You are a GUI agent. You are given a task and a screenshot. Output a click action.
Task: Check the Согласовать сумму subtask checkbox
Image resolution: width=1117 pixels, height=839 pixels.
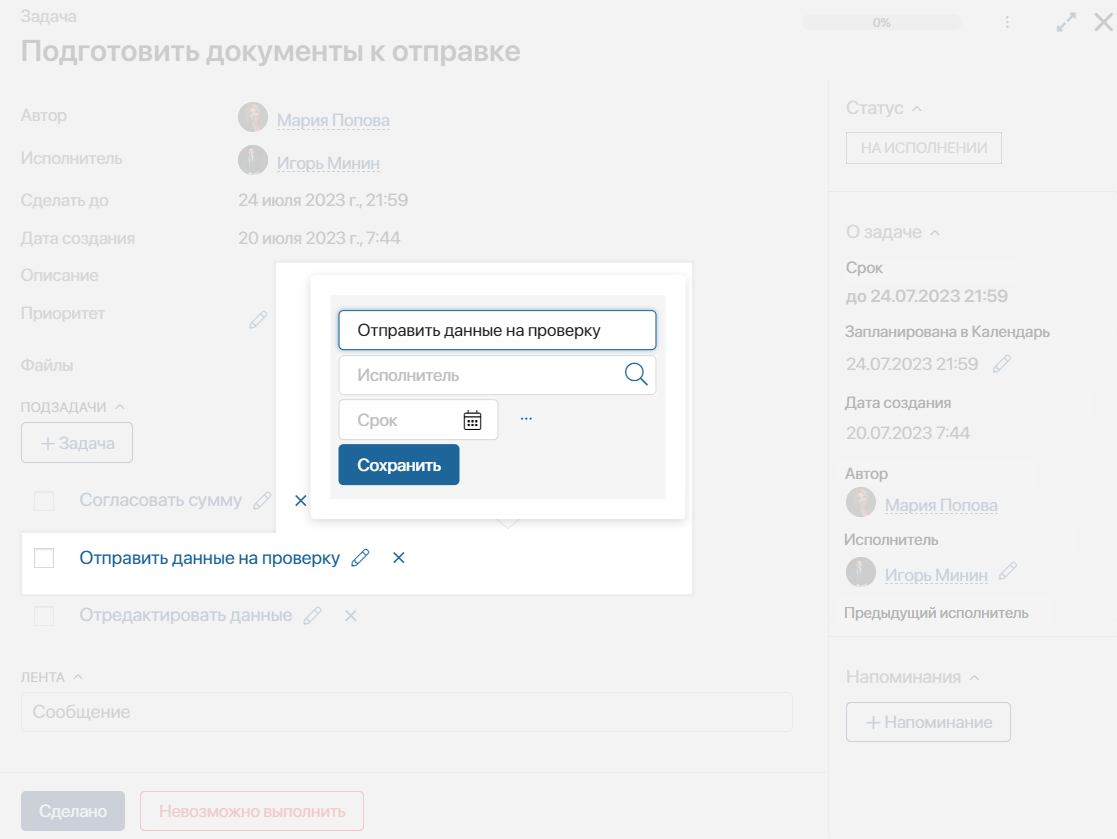point(44,501)
